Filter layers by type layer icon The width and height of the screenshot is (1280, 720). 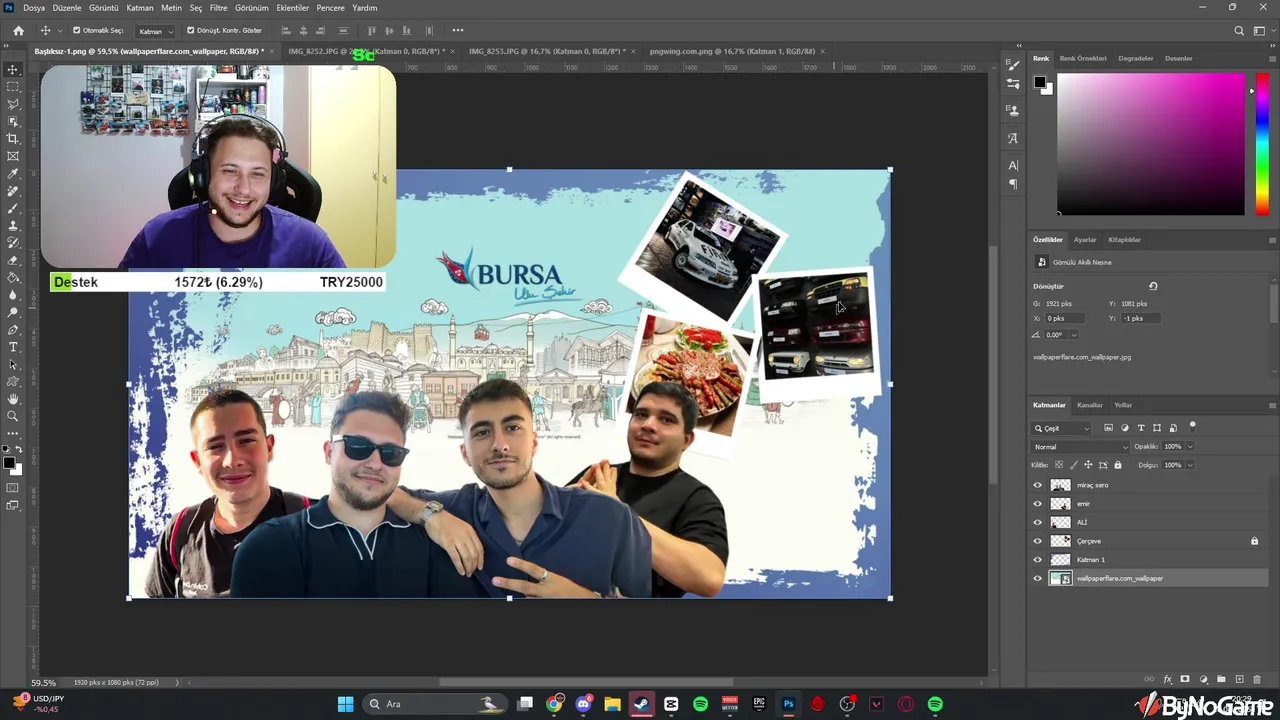[x=1141, y=428]
